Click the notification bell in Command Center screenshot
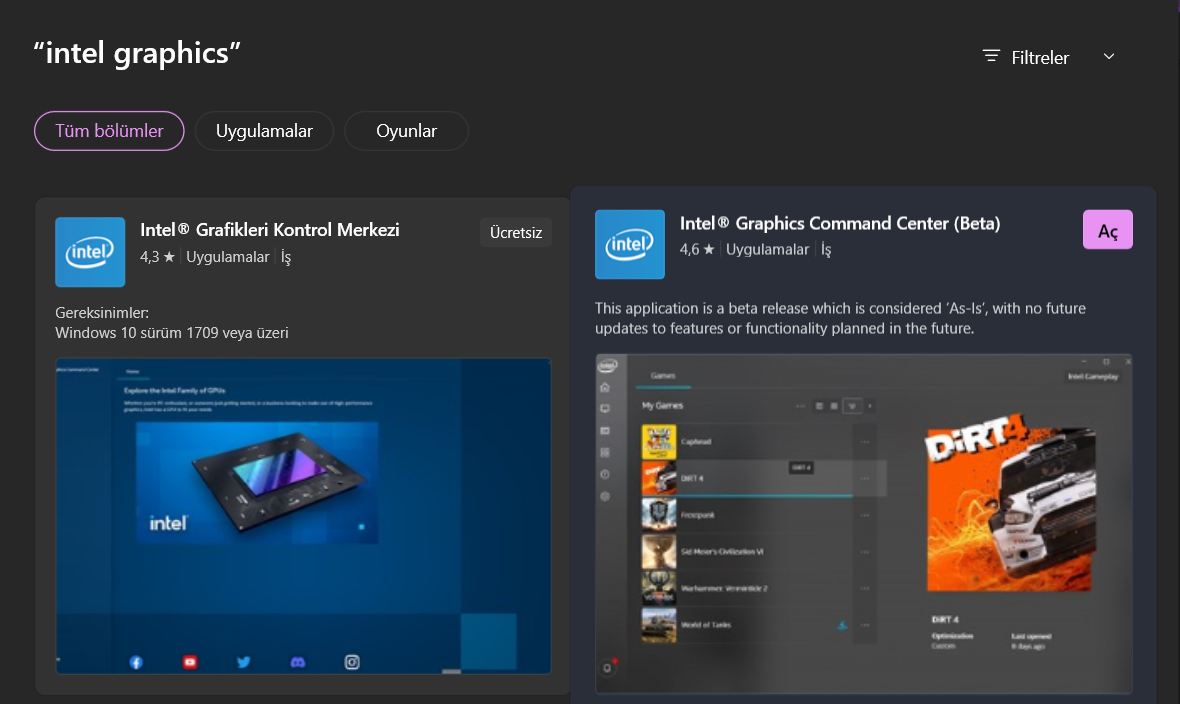Image resolution: width=1180 pixels, height=704 pixels. (x=608, y=668)
